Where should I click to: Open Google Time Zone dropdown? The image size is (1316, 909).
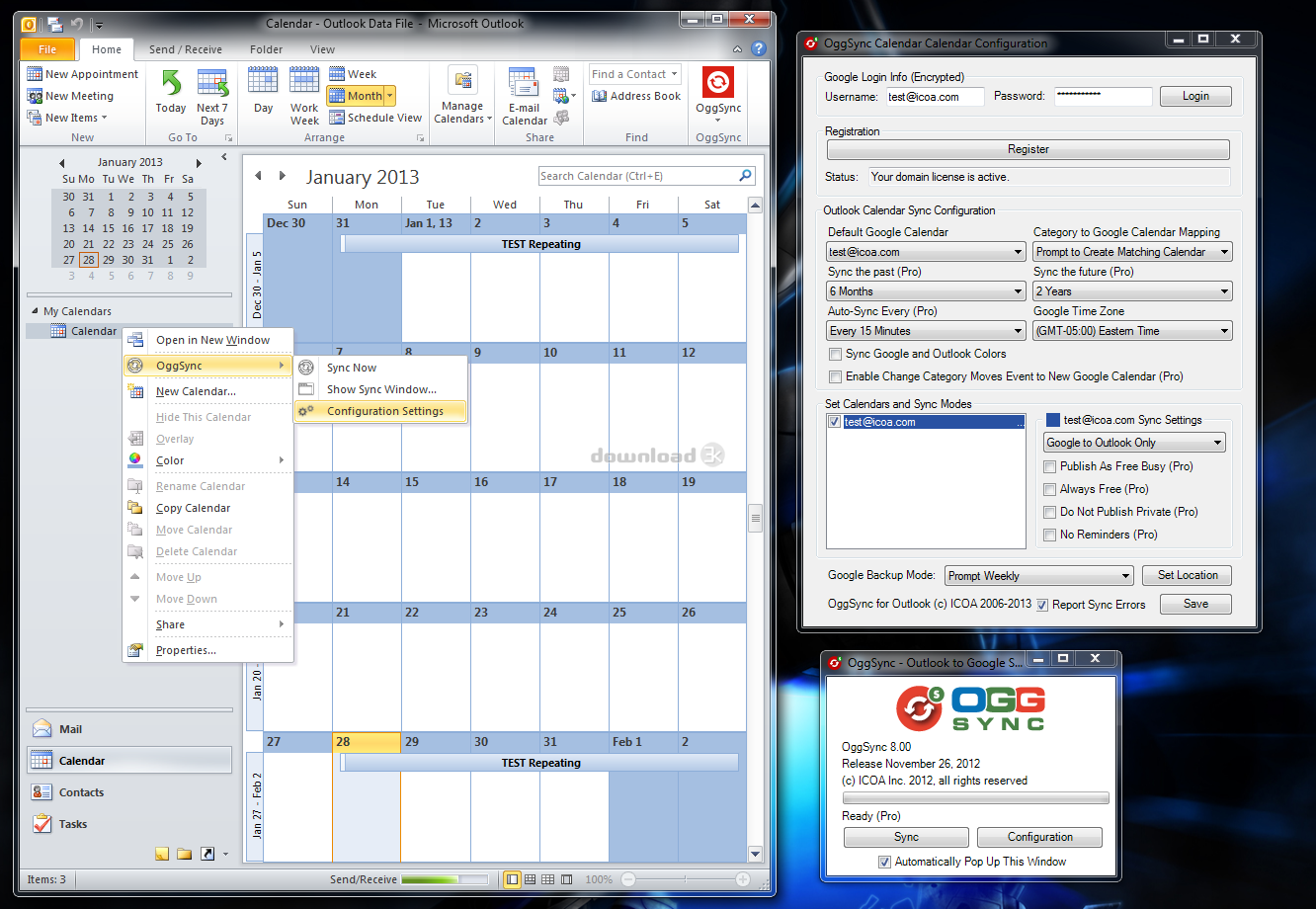click(x=1133, y=331)
